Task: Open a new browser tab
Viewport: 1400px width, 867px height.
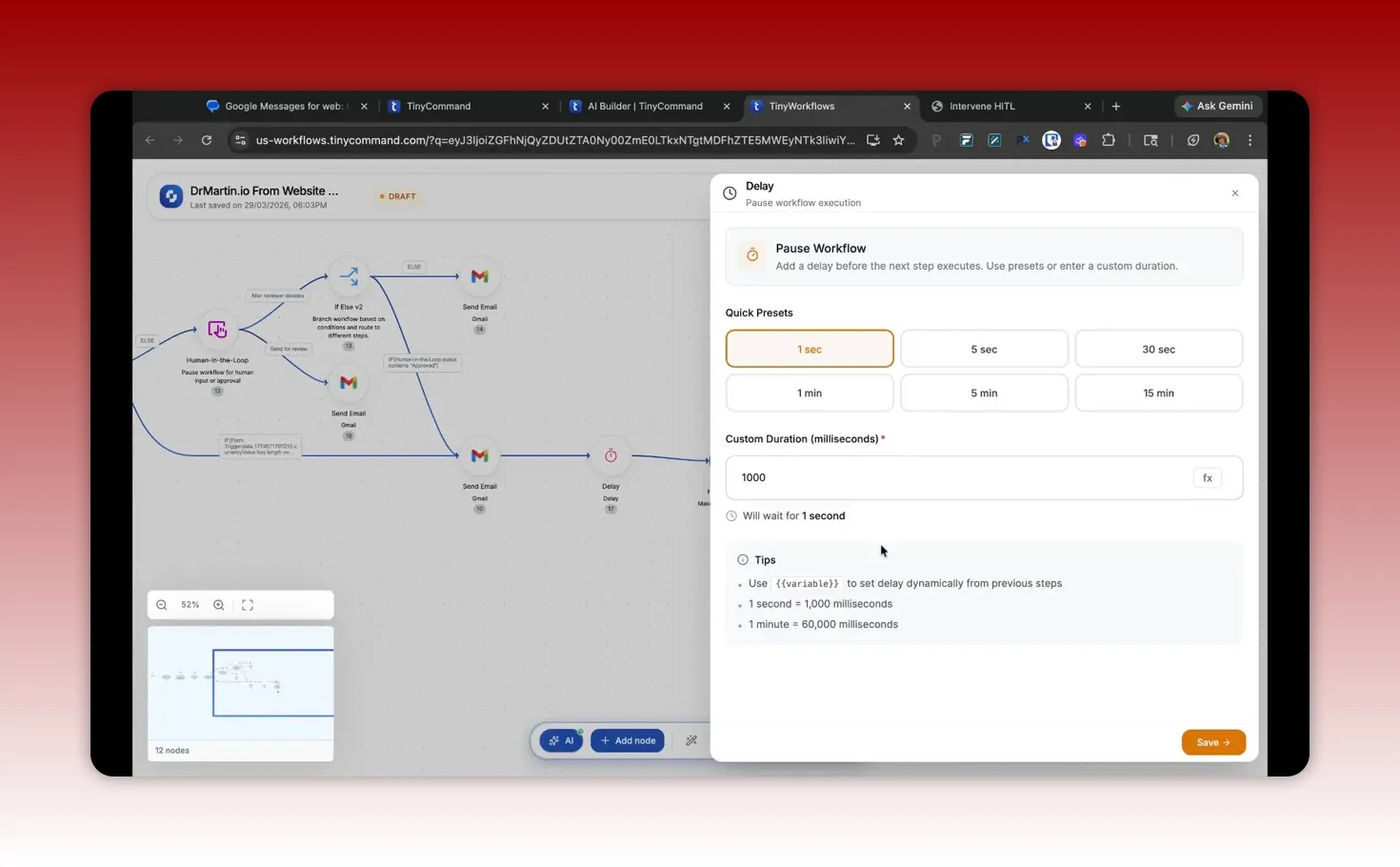Action: pyautogui.click(x=1116, y=106)
